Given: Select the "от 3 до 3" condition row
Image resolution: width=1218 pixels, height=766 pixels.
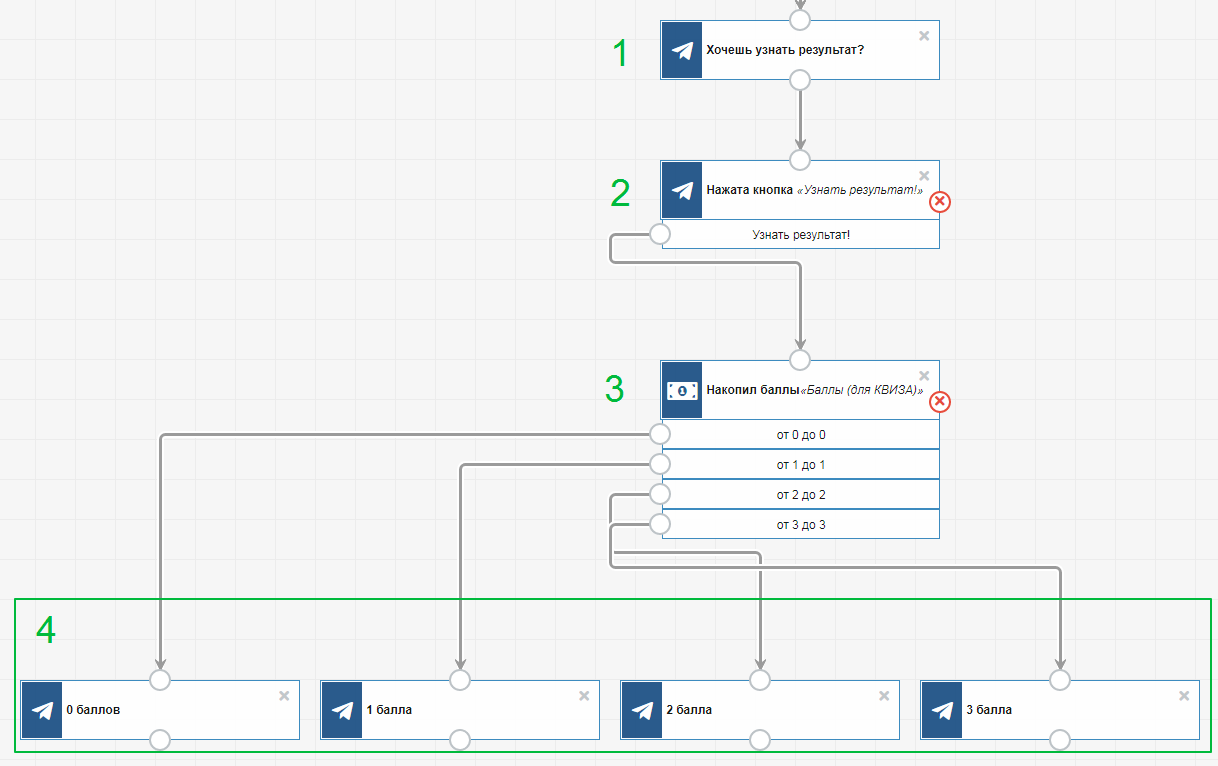Looking at the screenshot, I should click(x=801, y=525).
